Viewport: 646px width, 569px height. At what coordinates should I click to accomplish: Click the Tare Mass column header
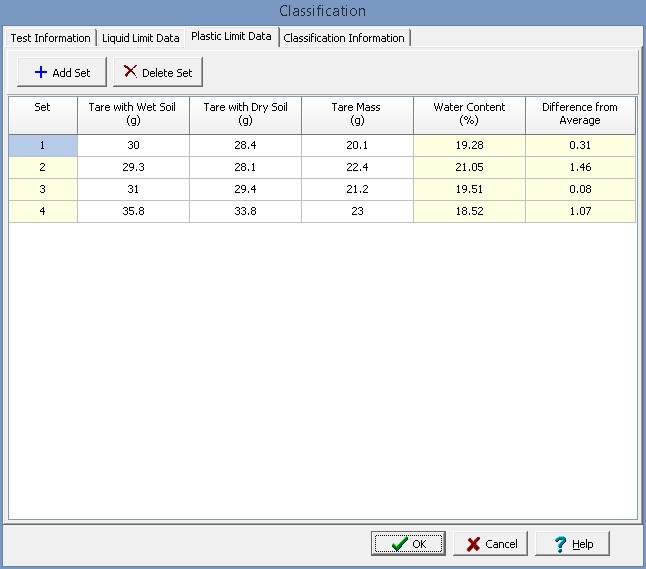click(x=357, y=114)
